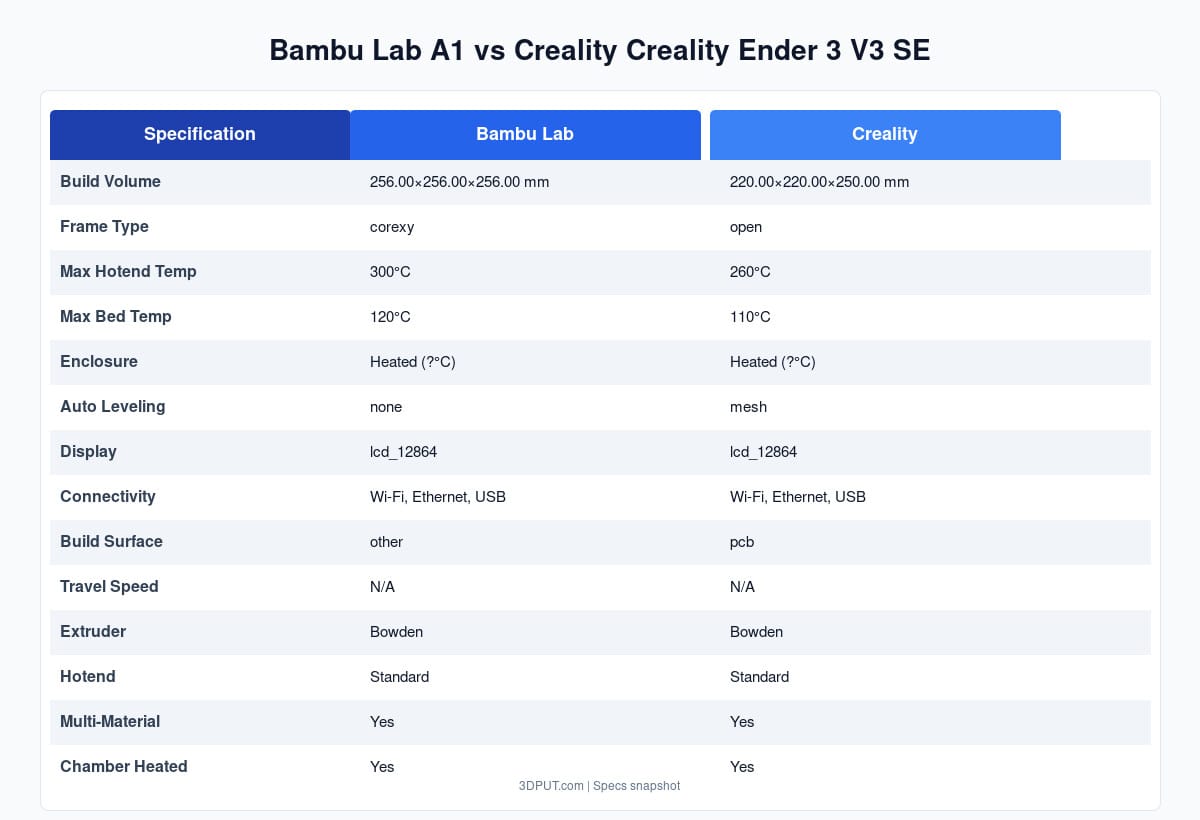Click the Specification column header

pos(200,134)
